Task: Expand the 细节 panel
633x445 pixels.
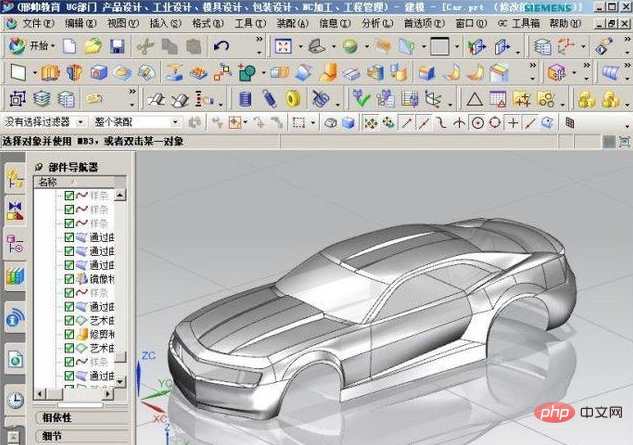Action: (x=82, y=436)
